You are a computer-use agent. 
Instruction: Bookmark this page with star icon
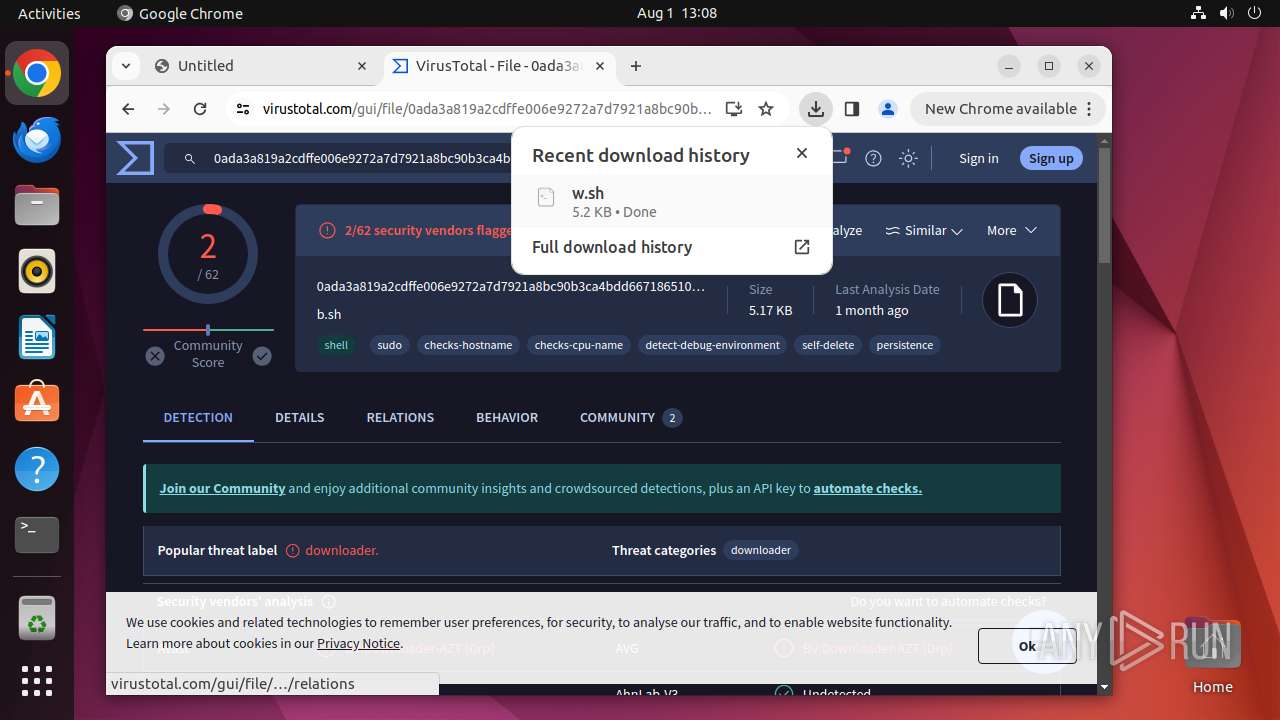pyautogui.click(x=766, y=109)
